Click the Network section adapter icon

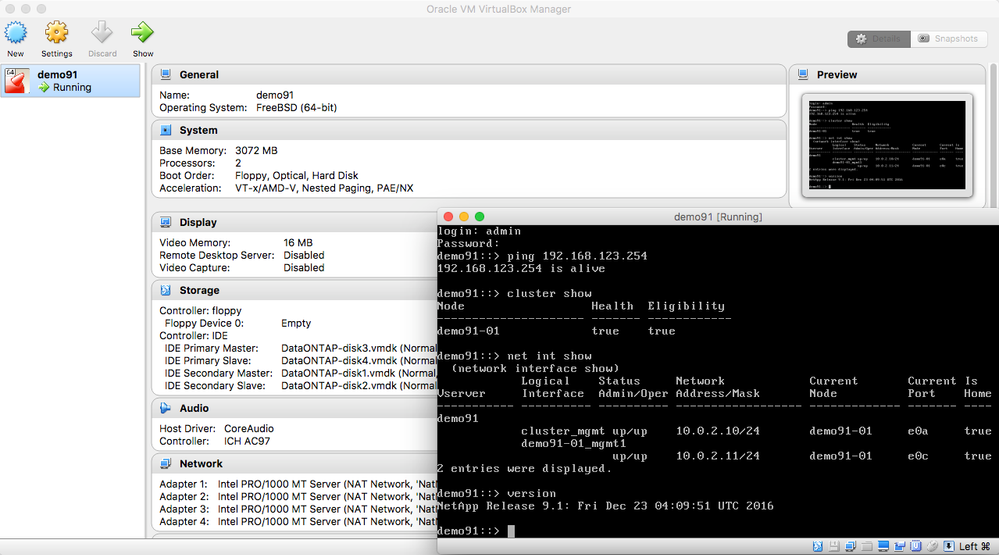(x=166, y=464)
